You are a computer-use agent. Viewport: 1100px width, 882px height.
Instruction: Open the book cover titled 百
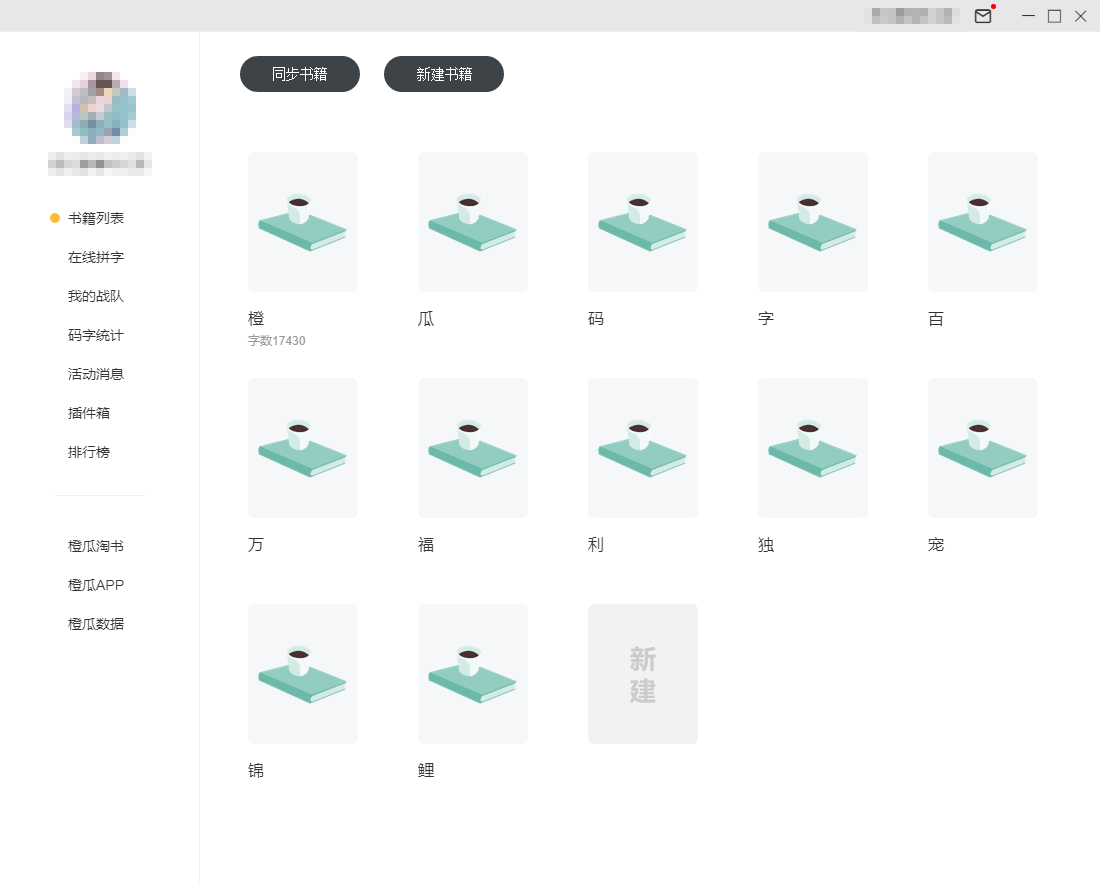click(x=983, y=222)
